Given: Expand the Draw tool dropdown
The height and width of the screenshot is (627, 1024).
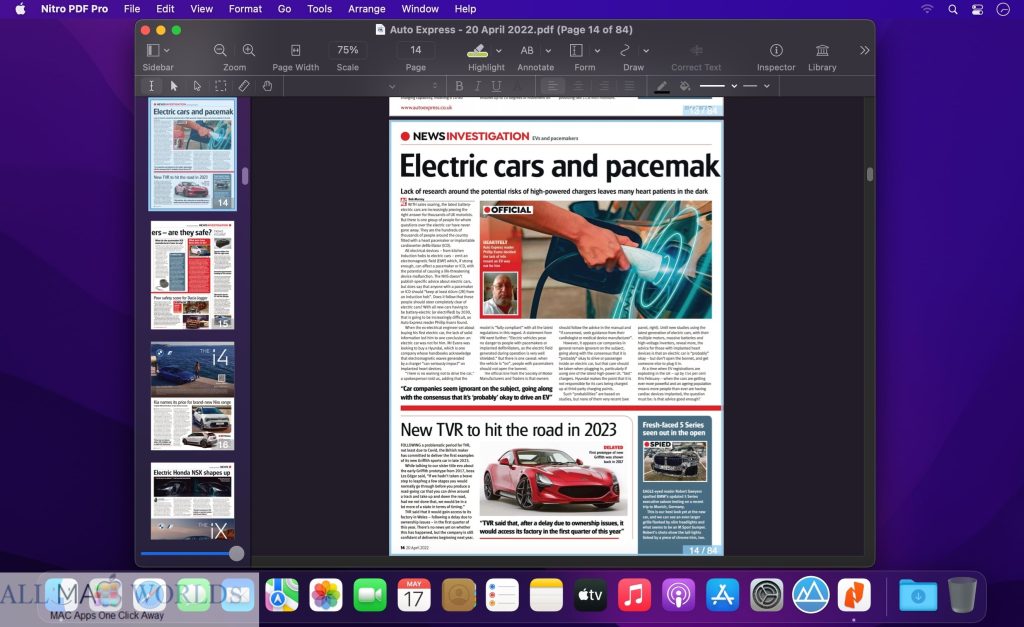Looking at the screenshot, I should coord(646,50).
